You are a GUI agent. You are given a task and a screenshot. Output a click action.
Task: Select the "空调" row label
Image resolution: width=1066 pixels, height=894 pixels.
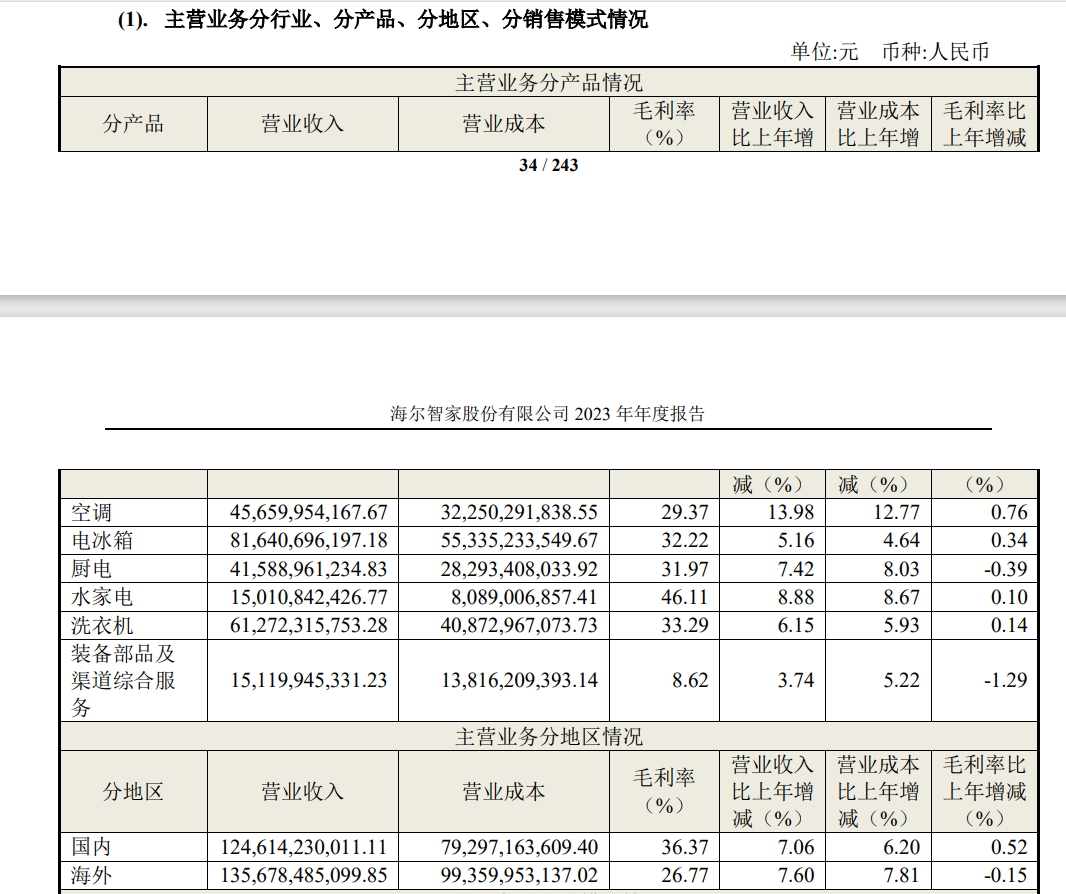[92, 513]
